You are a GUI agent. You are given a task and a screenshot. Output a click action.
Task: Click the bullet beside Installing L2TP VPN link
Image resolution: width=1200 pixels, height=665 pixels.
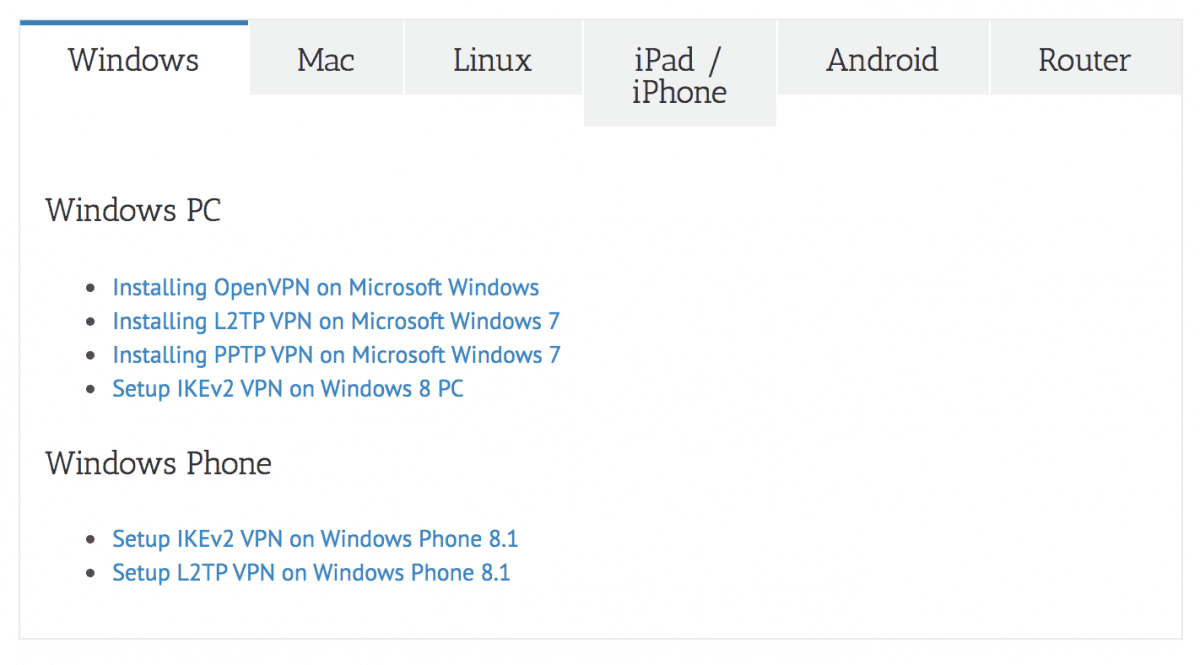(x=92, y=323)
